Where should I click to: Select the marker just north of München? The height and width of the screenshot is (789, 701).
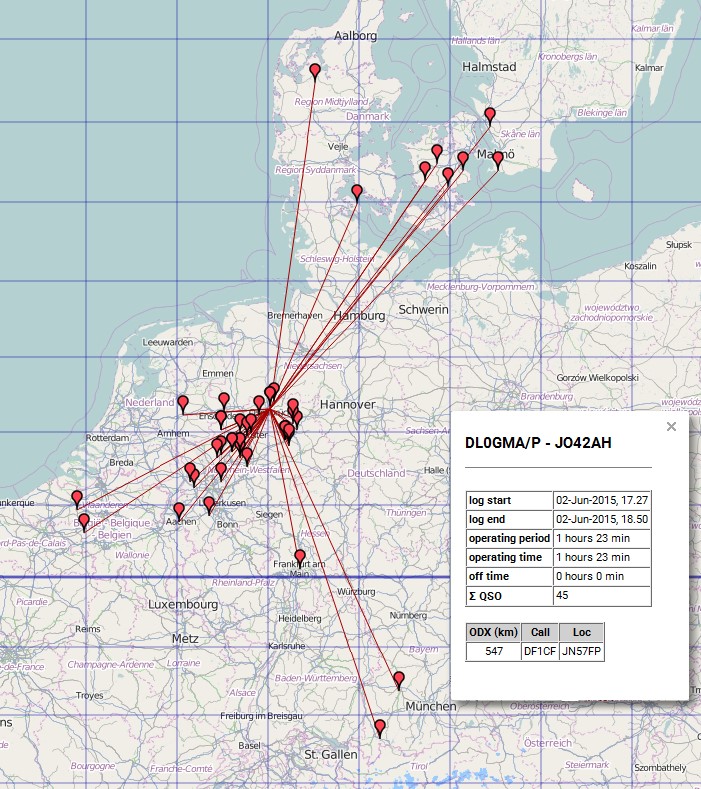coord(399,680)
